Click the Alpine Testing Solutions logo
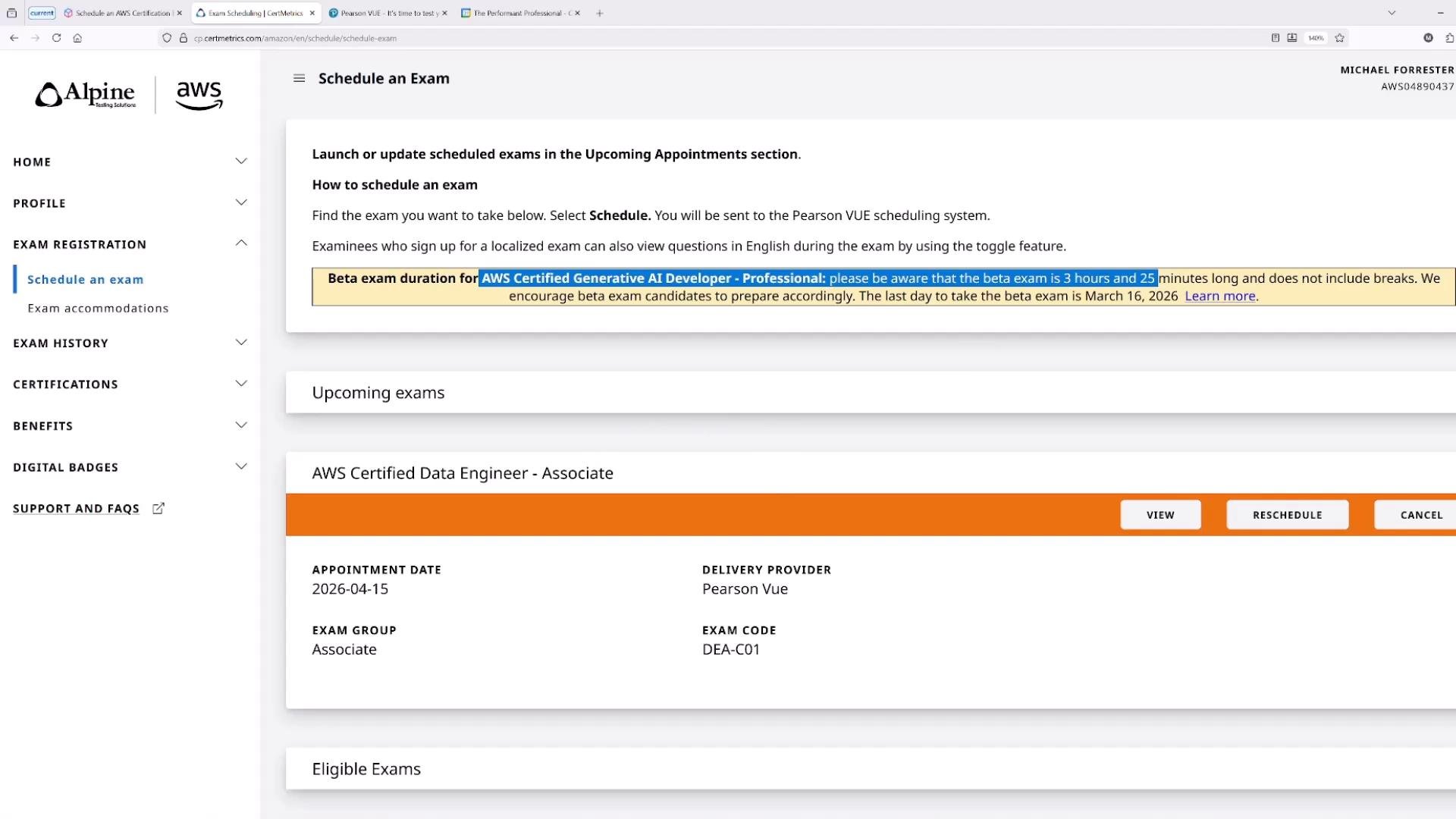 [x=85, y=95]
